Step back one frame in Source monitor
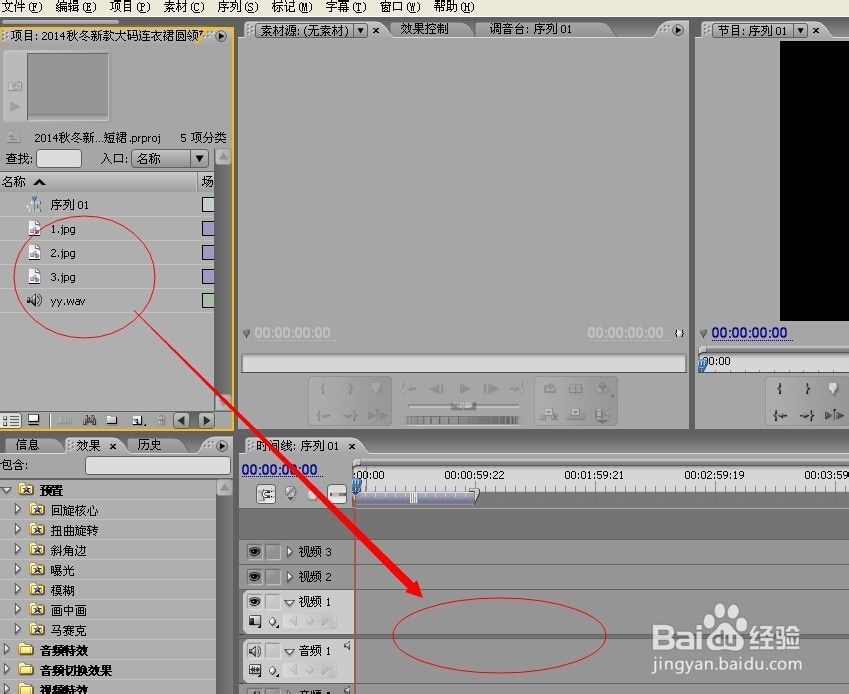This screenshot has width=849, height=694. point(436,388)
